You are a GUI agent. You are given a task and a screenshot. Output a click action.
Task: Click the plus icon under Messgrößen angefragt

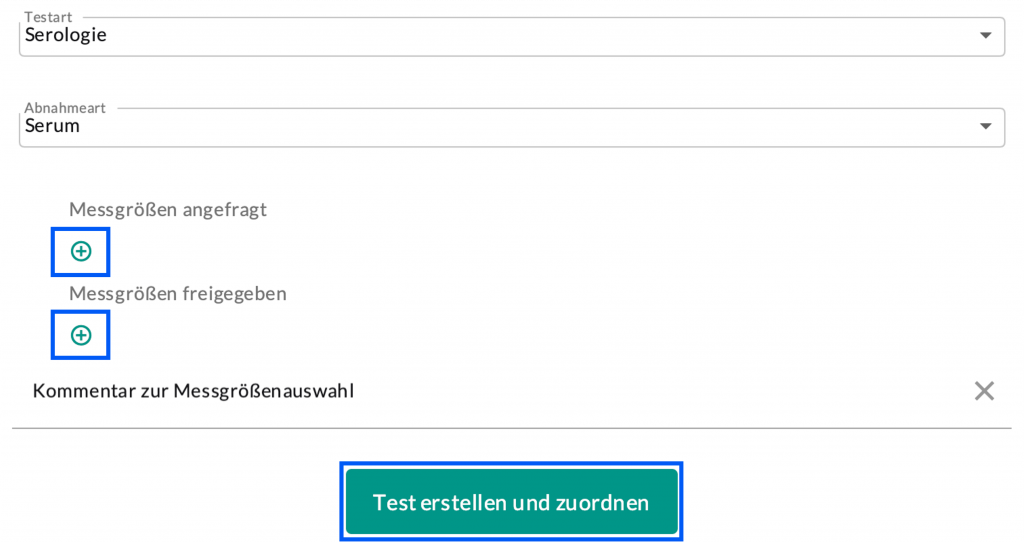coord(80,252)
